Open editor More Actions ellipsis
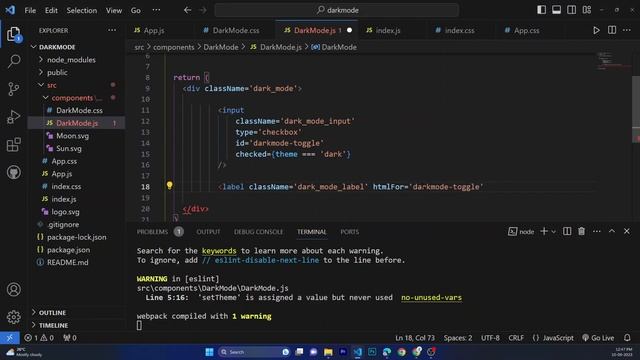This screenshot has width=640, height=360. pyautogui.click(x=627, y=30)
